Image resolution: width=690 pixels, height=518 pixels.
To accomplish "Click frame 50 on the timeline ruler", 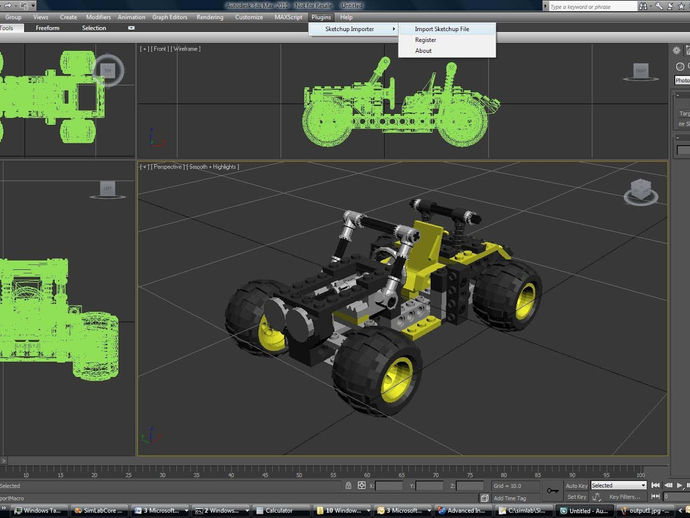I will [299, 475].
